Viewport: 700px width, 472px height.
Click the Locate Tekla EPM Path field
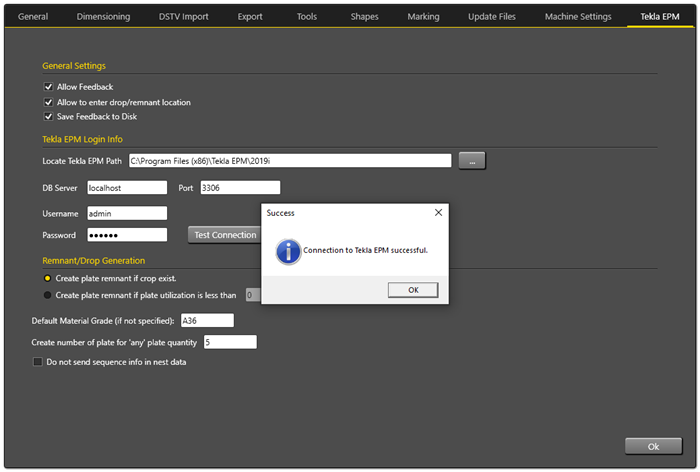[290, 161]
